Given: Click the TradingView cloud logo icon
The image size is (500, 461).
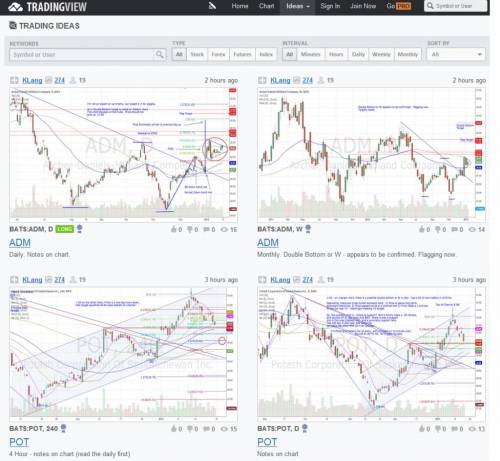Looking at the screenshot, I should coord(15,7).
